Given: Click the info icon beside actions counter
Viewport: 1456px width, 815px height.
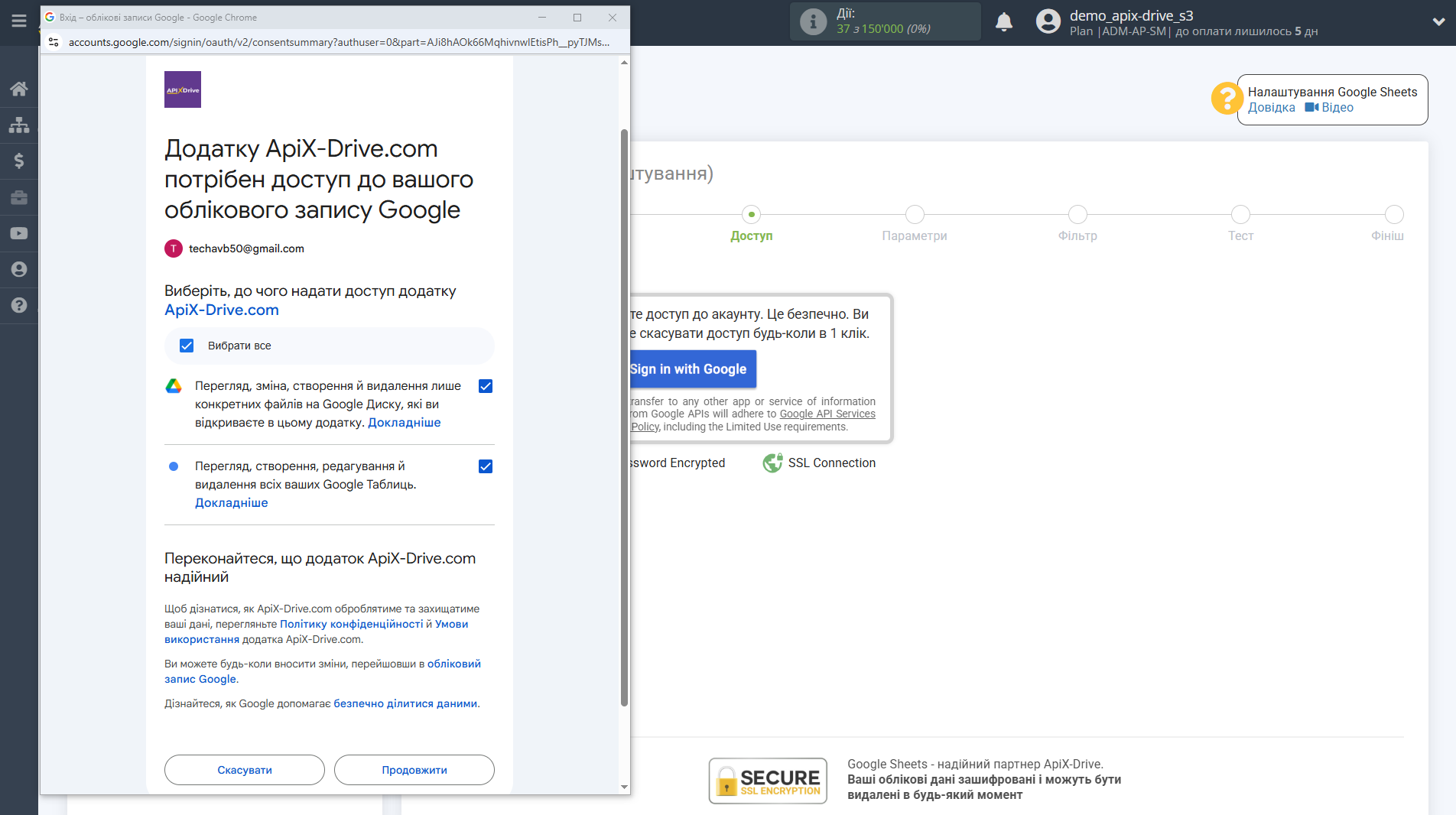Looking at the screenshot, I should [x=813, y=21].
